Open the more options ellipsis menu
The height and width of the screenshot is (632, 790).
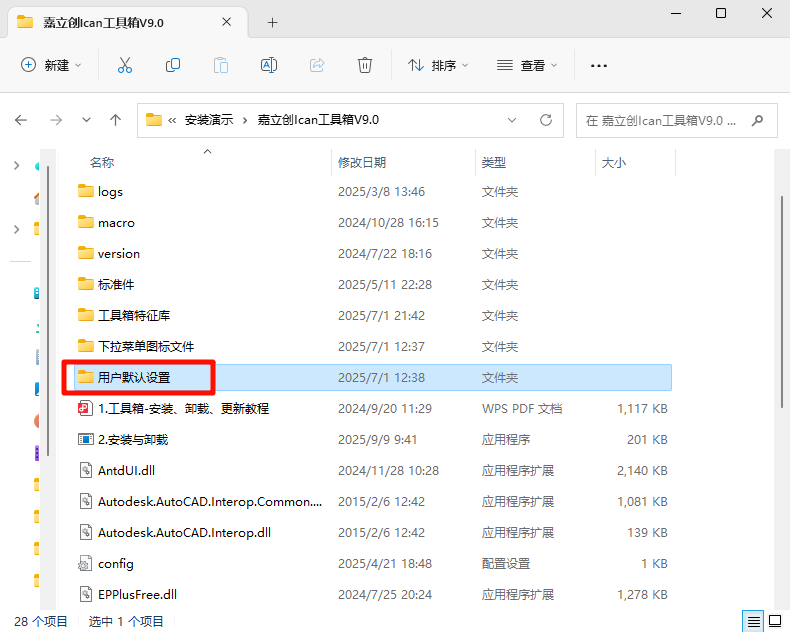pyautogui.click(x=599, y=65)
